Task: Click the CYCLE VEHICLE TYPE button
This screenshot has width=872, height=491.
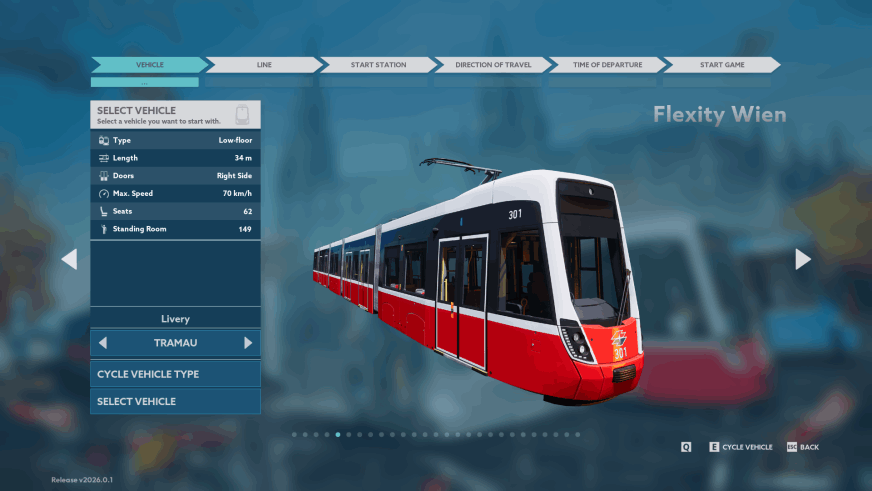Action: click(x=175, y=374)
